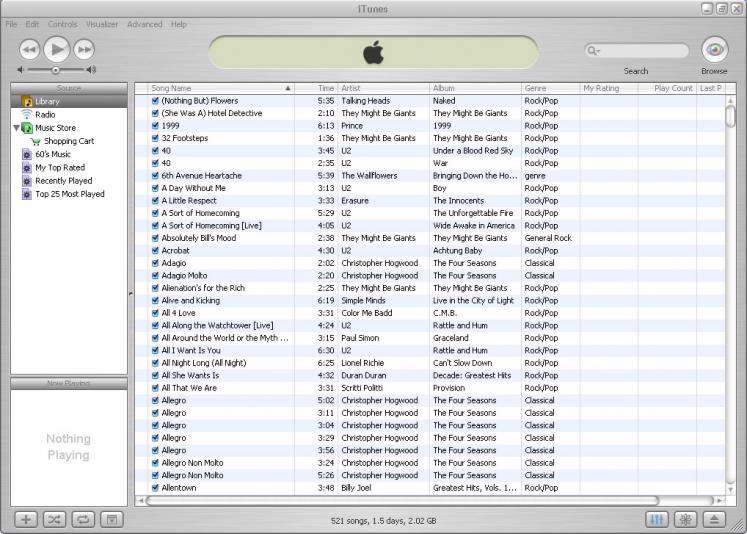Collapse the Music Store tree item
Screen dimensions: 747x534
point(16,128)
